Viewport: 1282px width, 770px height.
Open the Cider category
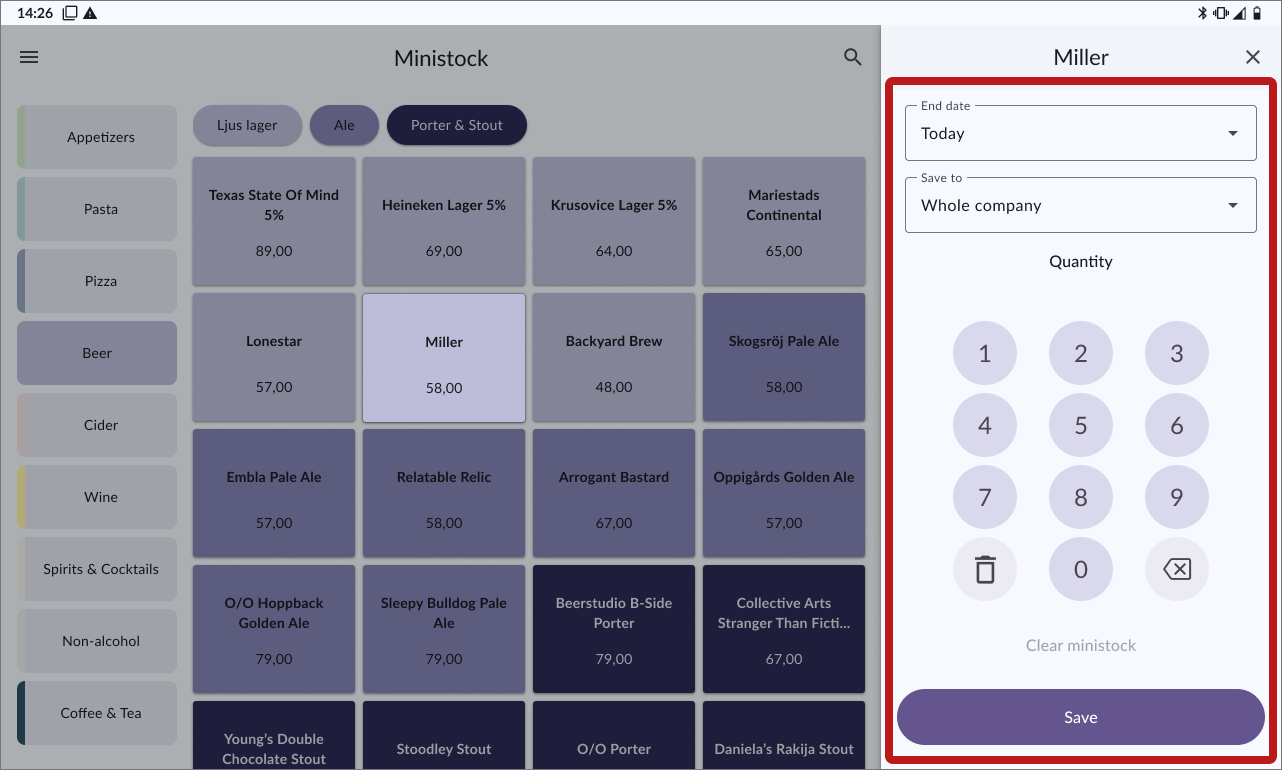(97, 425)
